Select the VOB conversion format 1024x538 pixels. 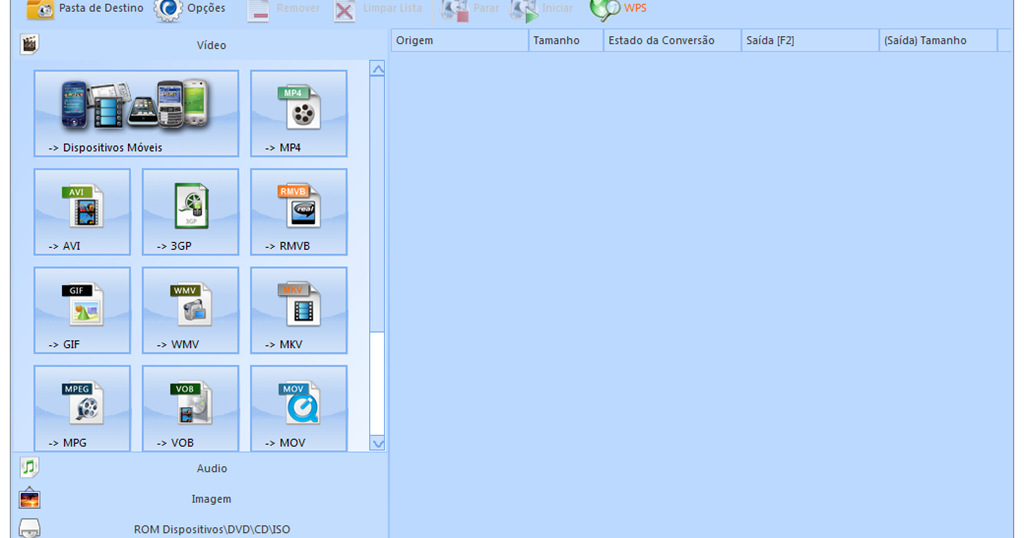(191, 409)
